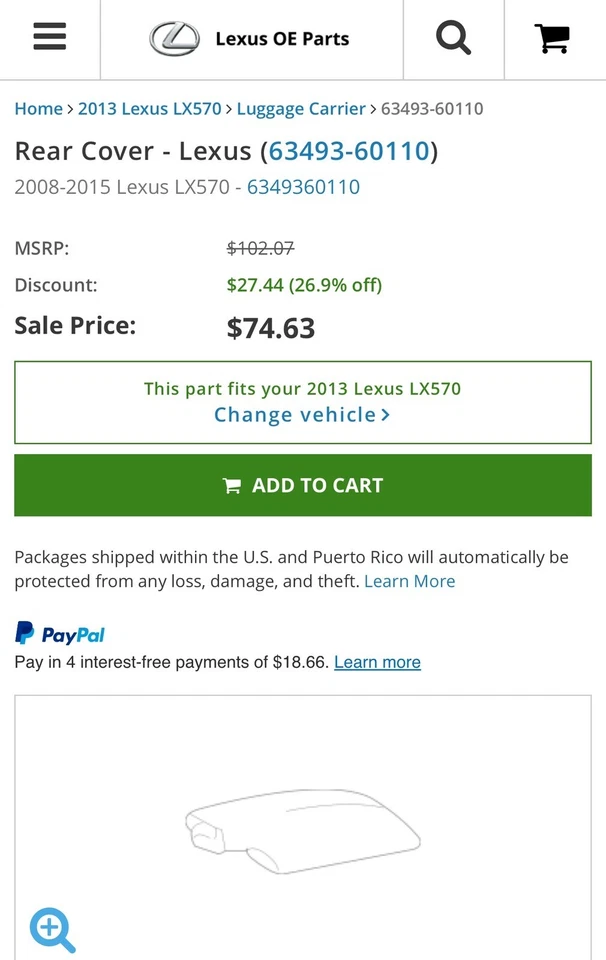This screenshot has width=606, height=960.
Task: Open the hamburger navigation menu
Action: click(x=48, y=37)
